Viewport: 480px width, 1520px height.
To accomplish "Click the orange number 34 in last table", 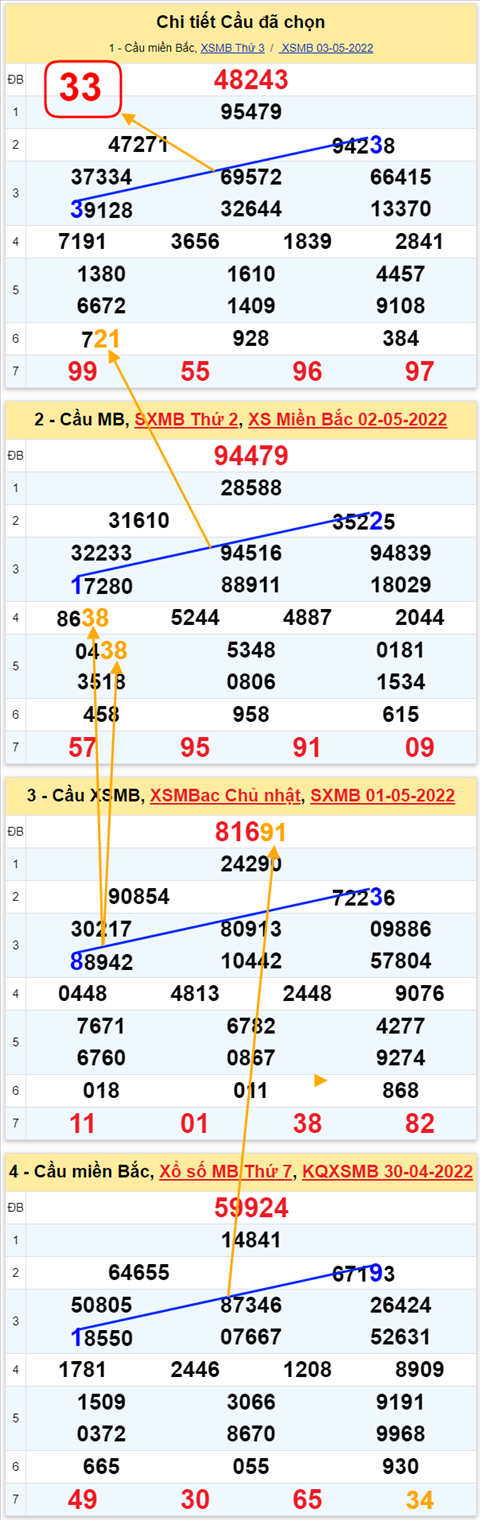I will (x=420, y=1499).
